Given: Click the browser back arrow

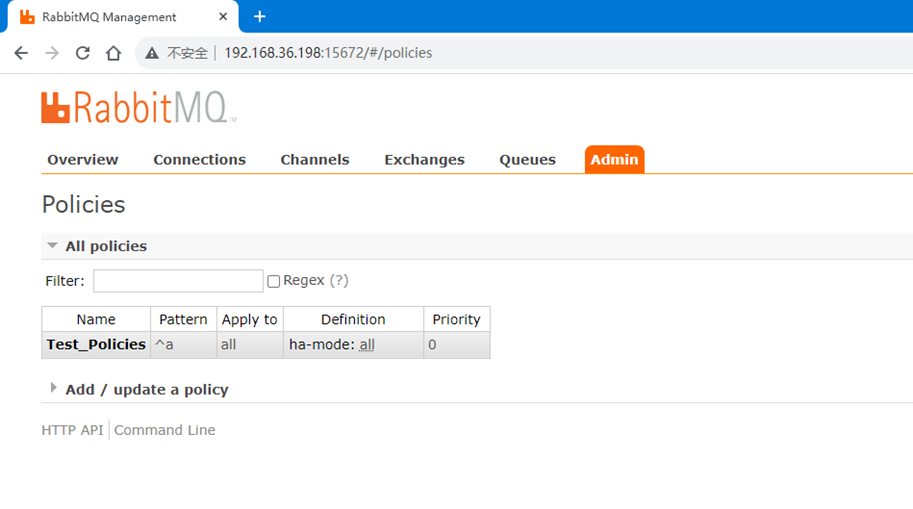Looking at the screenshot, I should (x=21, y=53).
